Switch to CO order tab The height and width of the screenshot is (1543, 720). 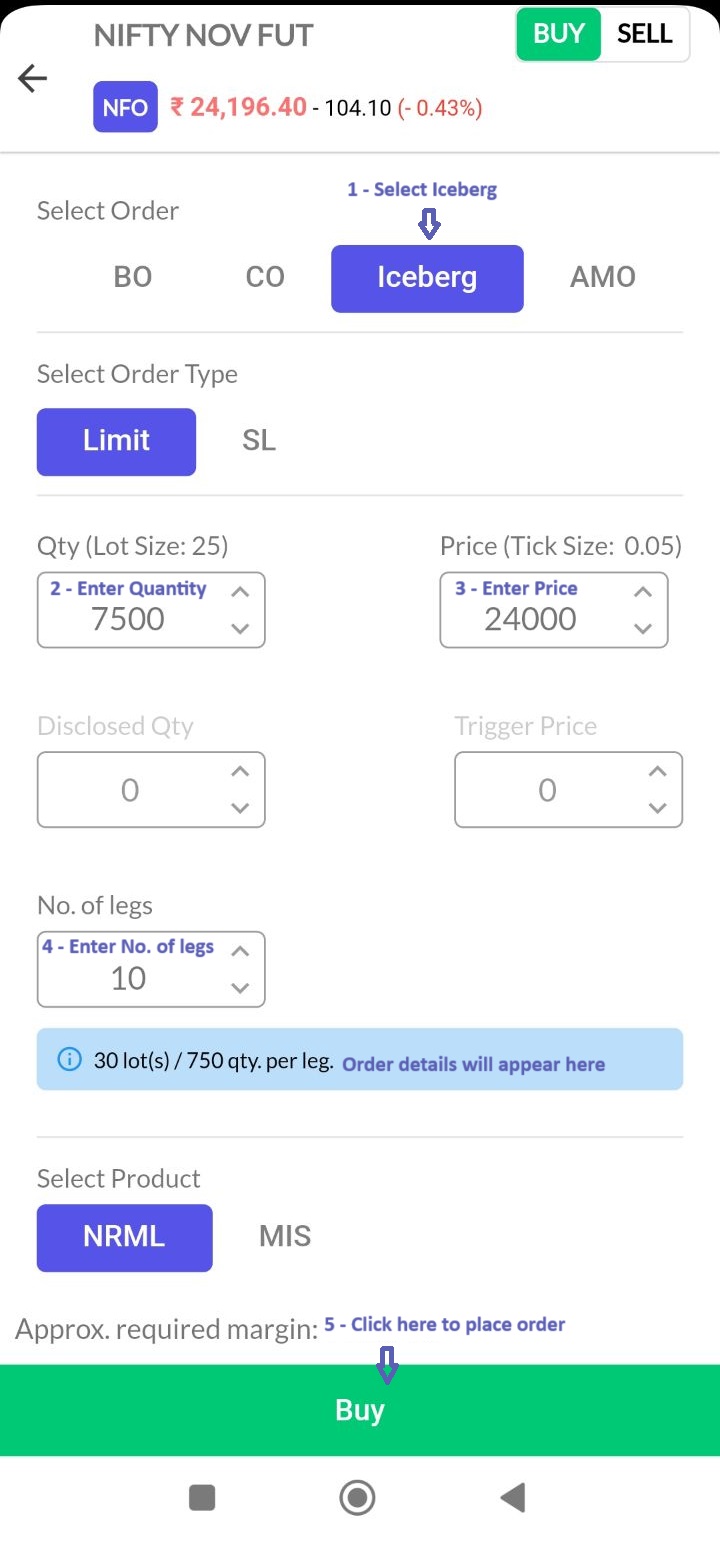pos(265,278)
